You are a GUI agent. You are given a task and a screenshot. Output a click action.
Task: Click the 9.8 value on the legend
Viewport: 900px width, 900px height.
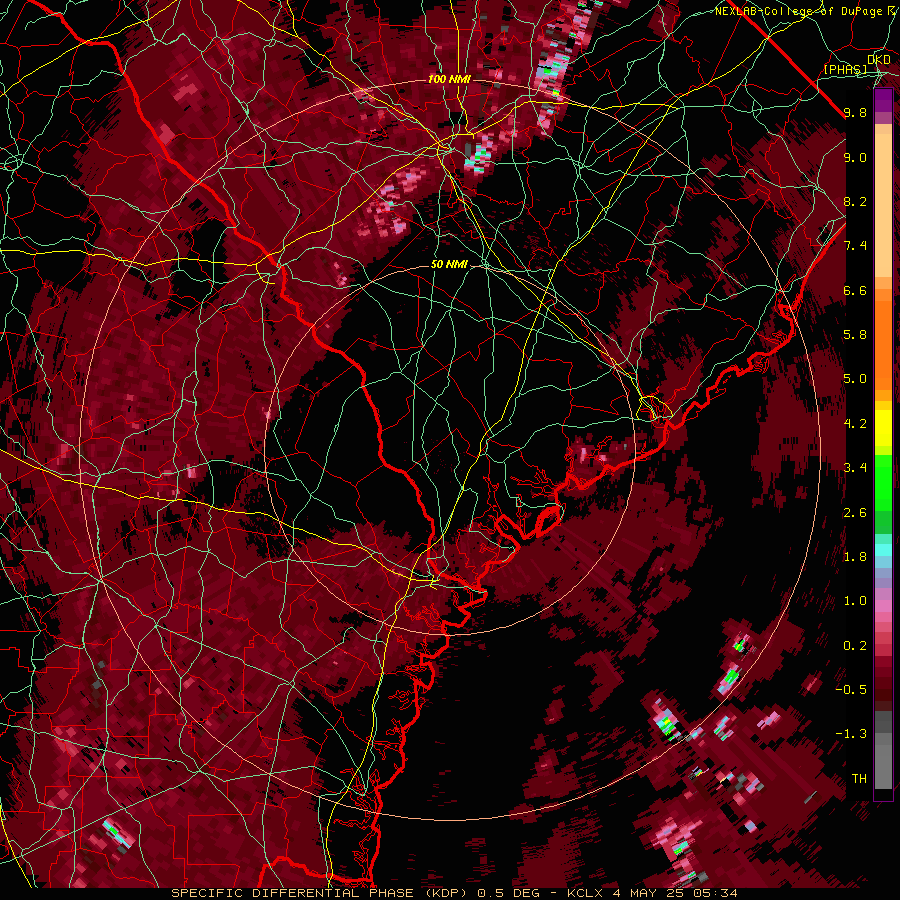click(x=855, y=112)
